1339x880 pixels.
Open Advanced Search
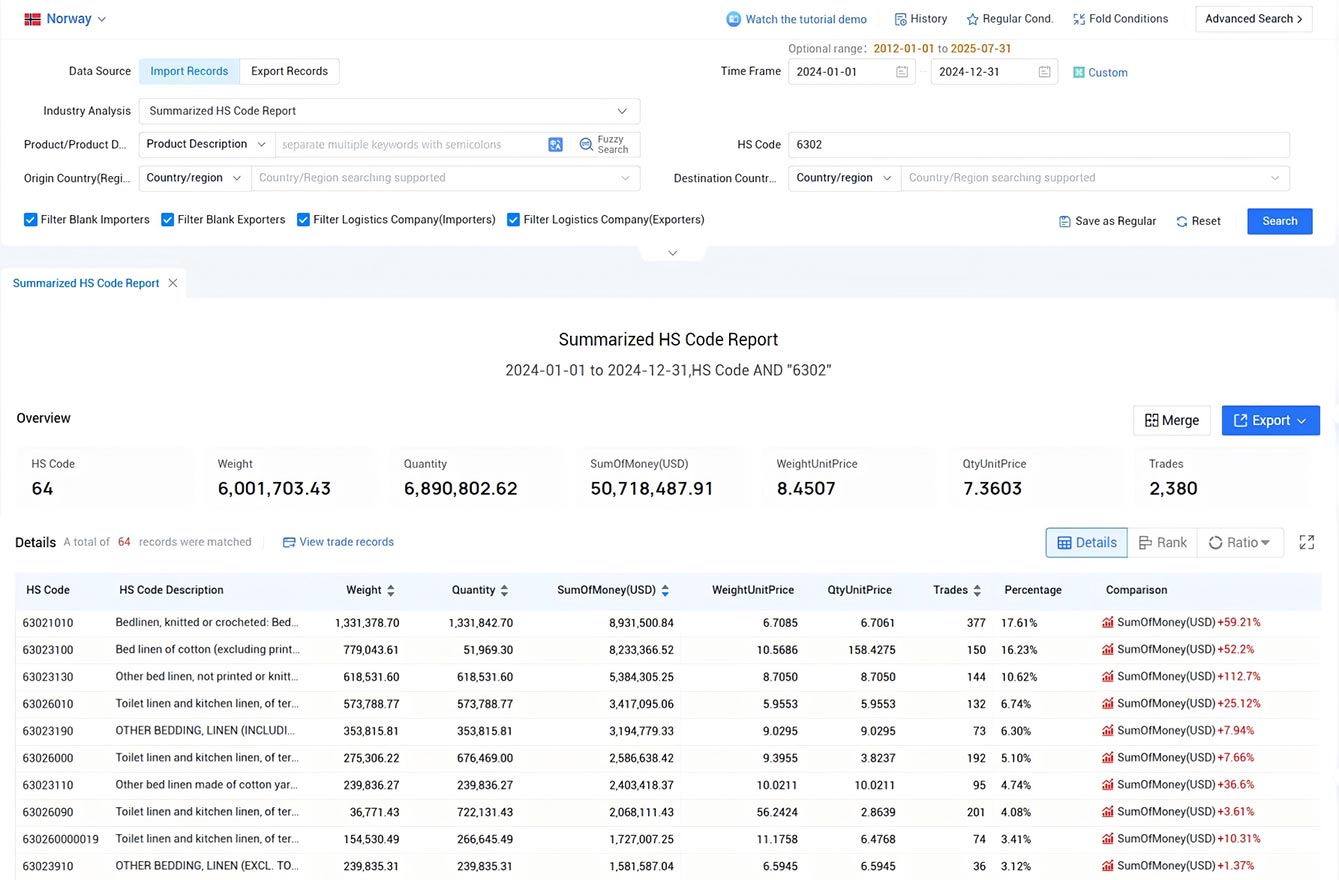1254,19
